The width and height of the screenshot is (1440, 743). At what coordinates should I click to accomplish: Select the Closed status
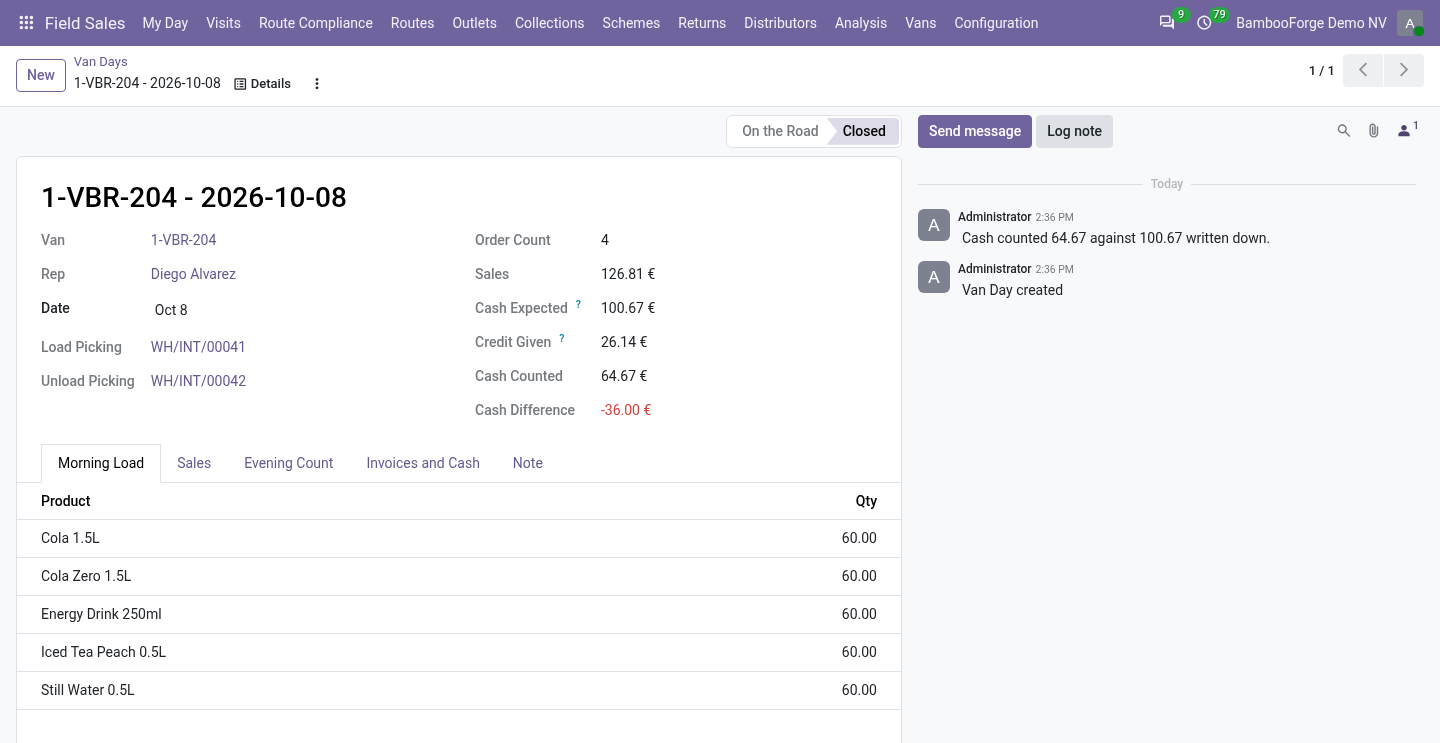[x=864, y=131]
